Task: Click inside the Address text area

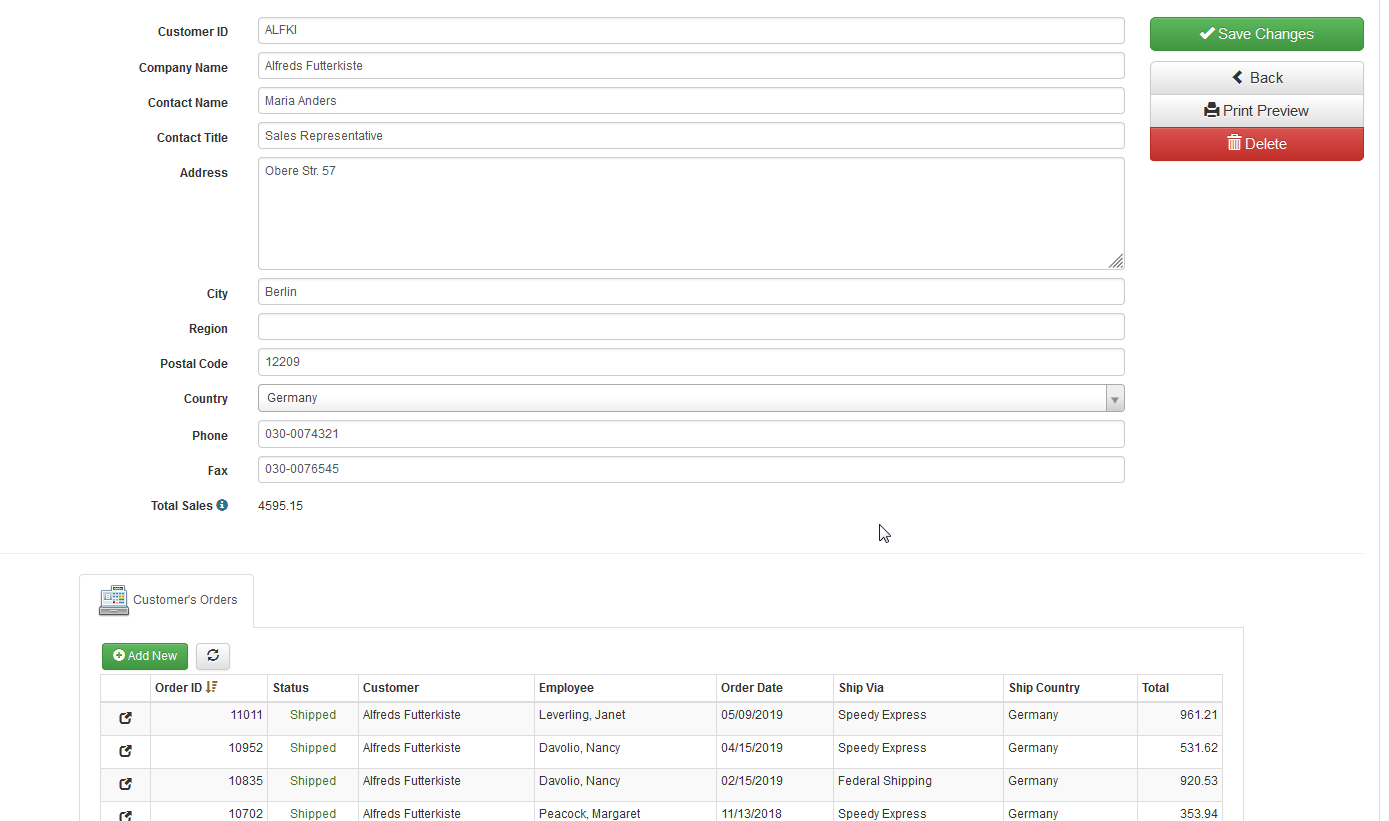Action: pos(691,213)
